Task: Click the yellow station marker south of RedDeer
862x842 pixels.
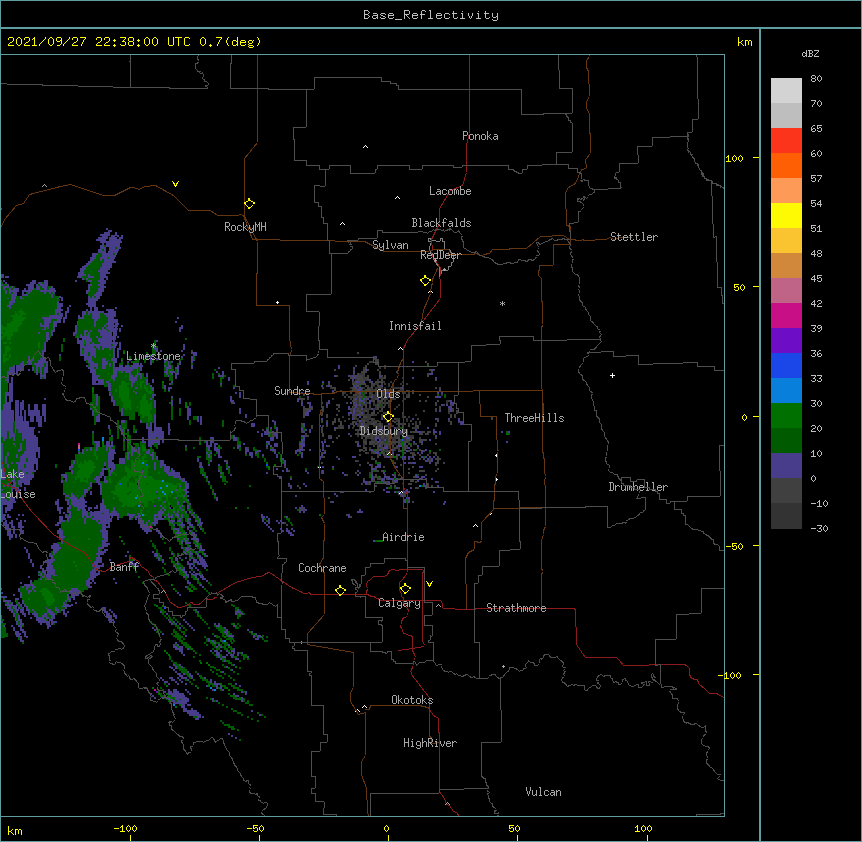Action: [426, 281]
